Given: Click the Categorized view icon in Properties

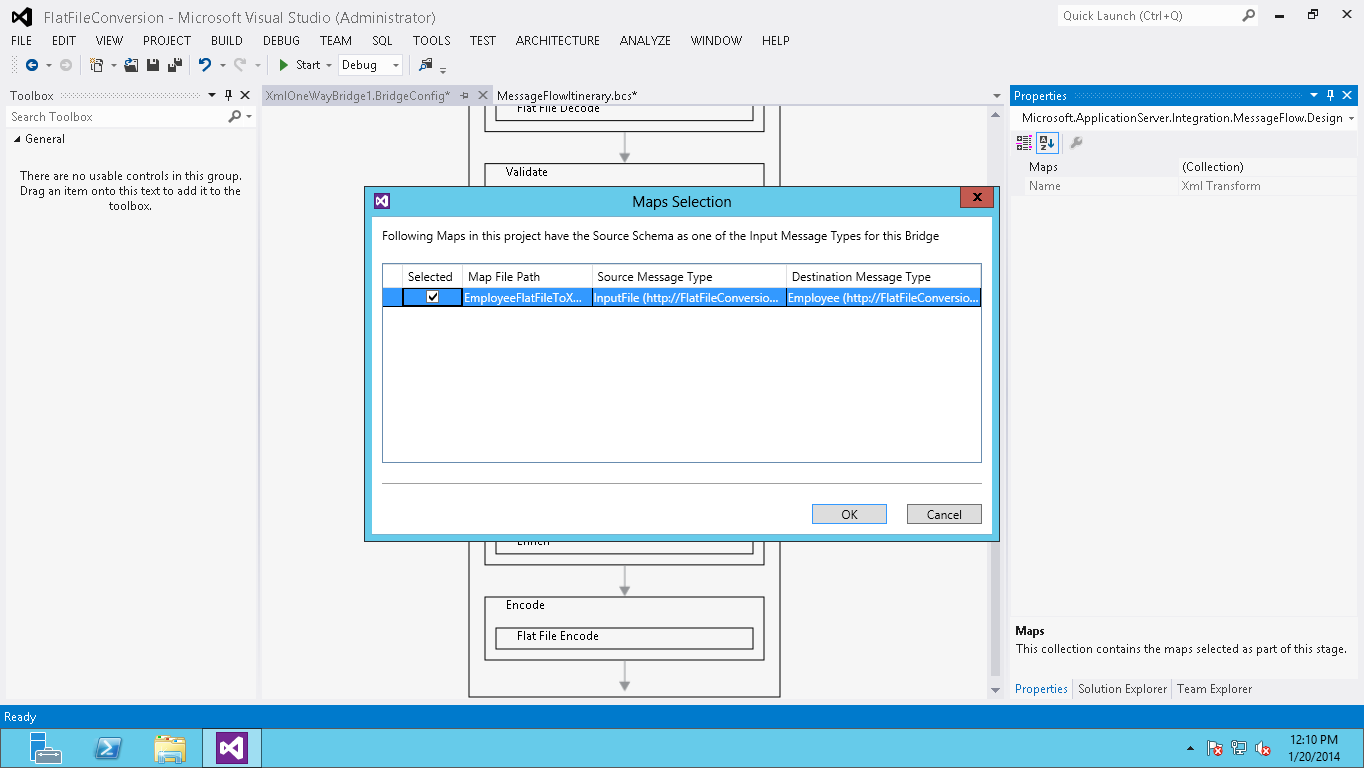Looking at the screenshot, I should click(1024, 142).
